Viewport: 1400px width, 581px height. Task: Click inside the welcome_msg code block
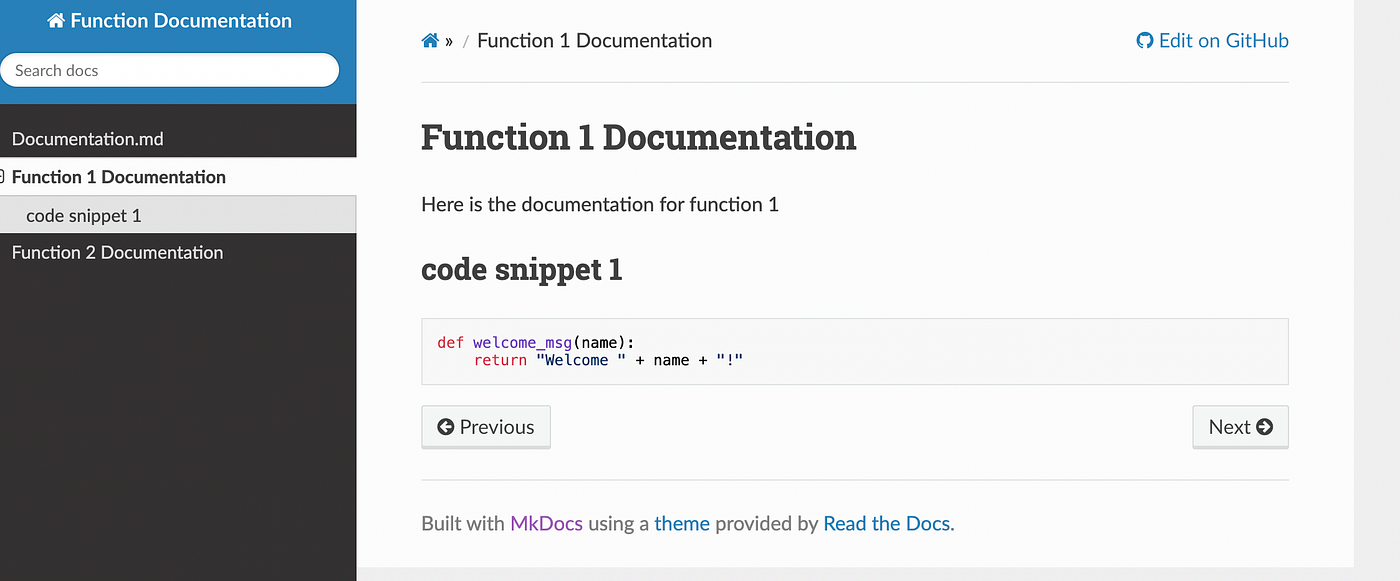[x=855, y=351]
